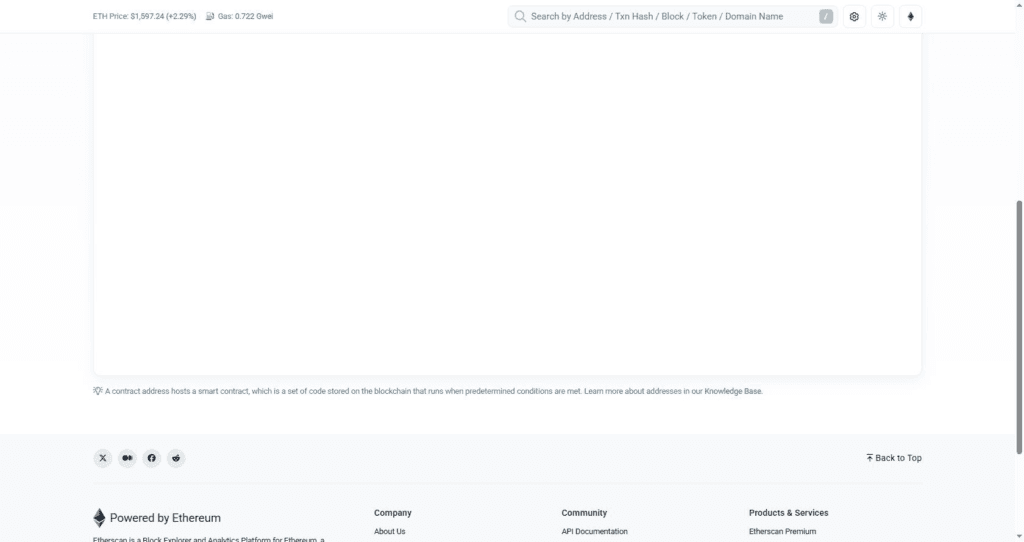Click the Products & Services heading
Screen dimensions: 1024x542
click(788, 513)
